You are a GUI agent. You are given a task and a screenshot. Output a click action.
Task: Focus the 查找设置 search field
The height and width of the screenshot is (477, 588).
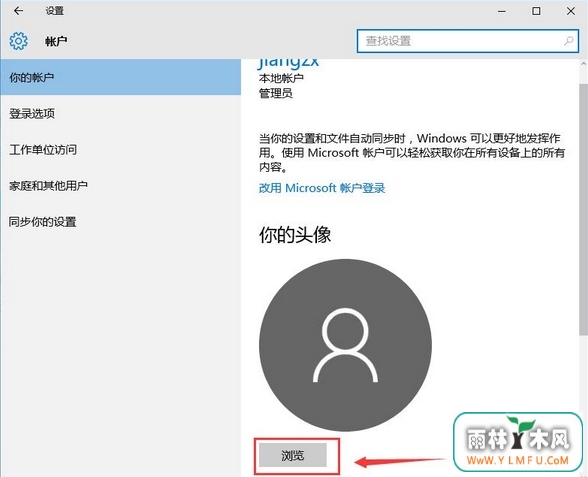[468, 41]
